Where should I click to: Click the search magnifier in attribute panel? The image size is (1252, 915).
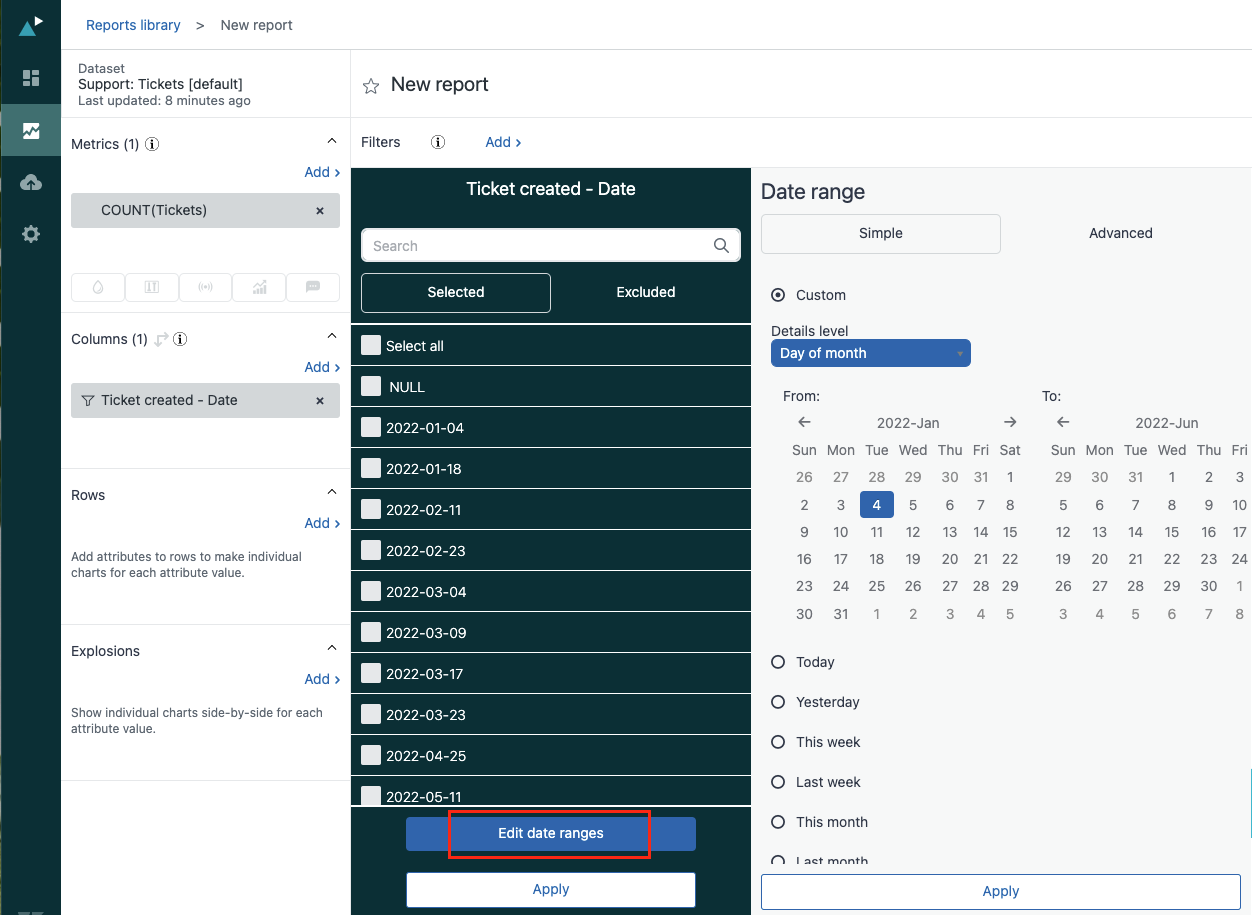coord(721,246)
